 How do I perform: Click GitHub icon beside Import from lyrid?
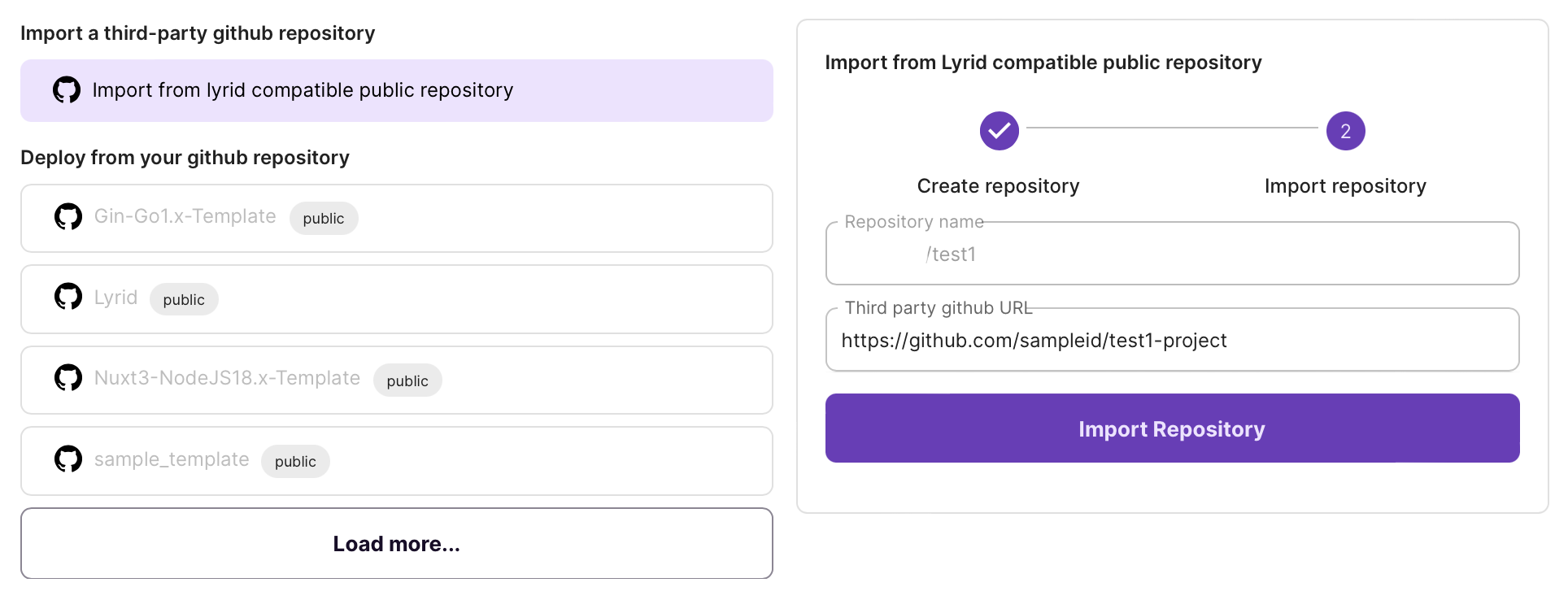tap(67, 90)
